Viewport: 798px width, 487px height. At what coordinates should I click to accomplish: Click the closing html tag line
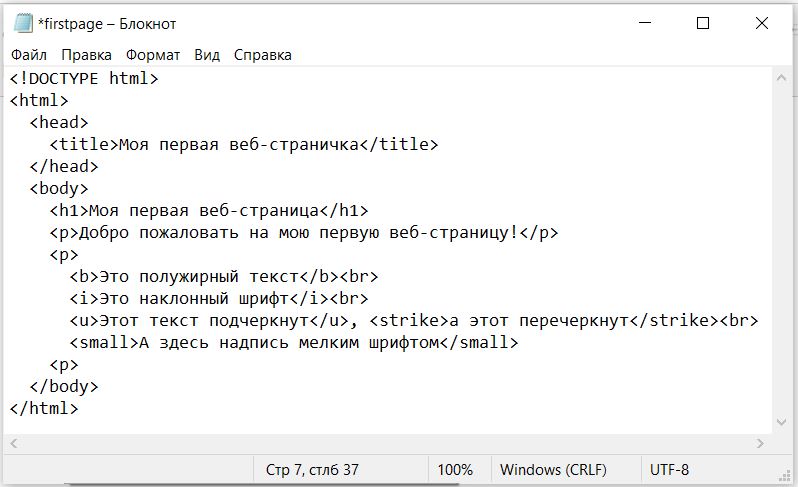[44, 408]
